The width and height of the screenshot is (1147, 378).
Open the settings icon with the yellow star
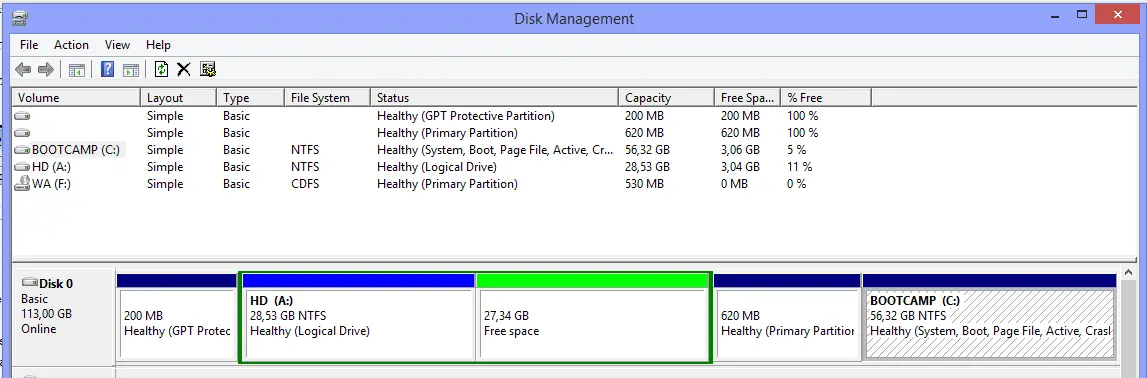[208, 69]
